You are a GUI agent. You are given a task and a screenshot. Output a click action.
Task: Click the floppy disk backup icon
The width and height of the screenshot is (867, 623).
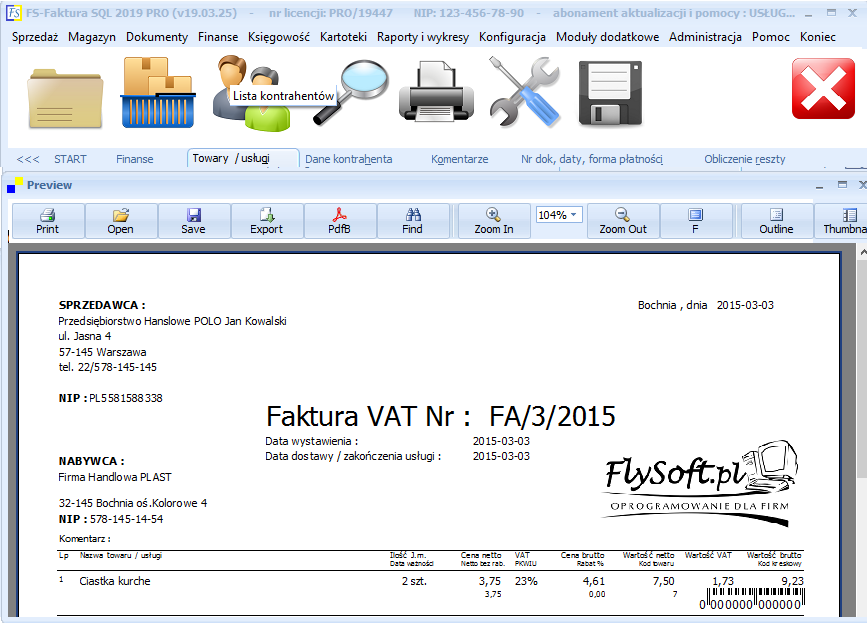610,93
